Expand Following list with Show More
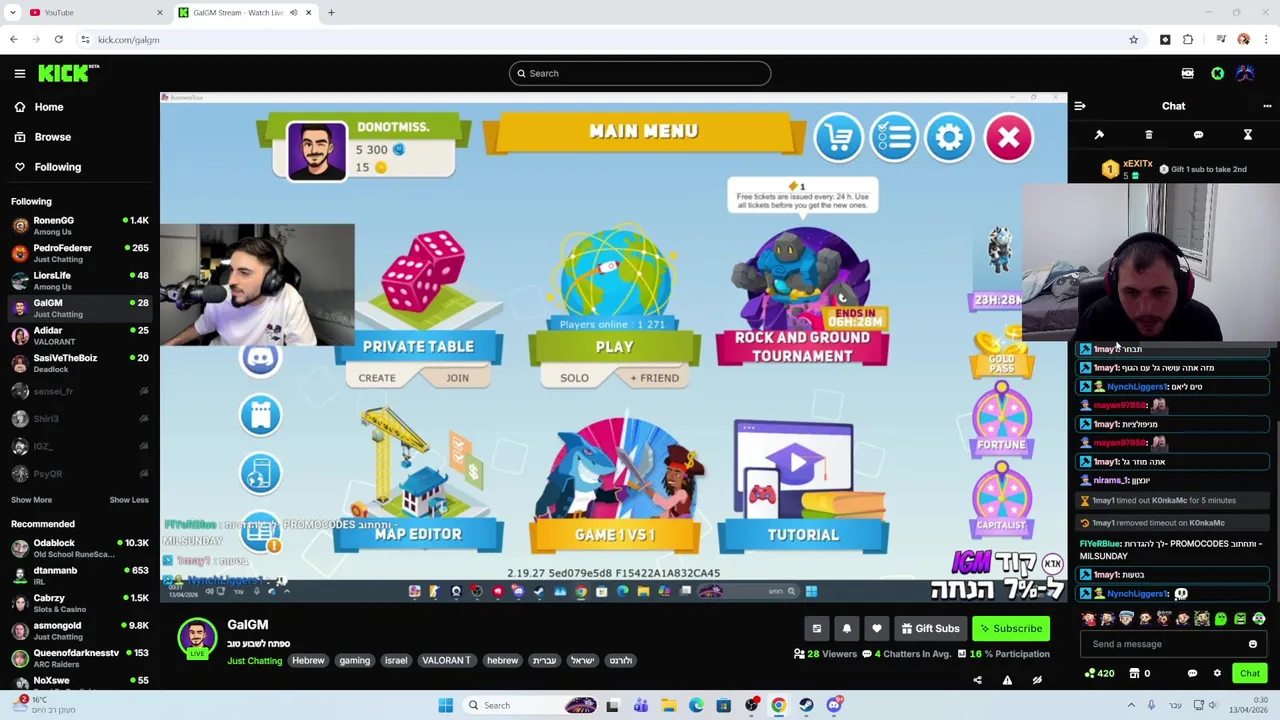 point(31,500)
